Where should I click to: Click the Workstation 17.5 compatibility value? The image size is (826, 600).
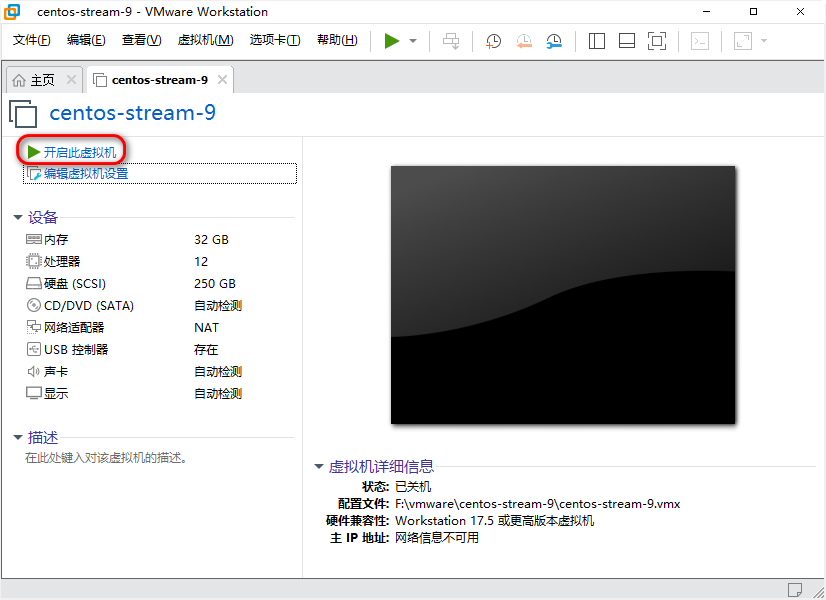[495, 520]
